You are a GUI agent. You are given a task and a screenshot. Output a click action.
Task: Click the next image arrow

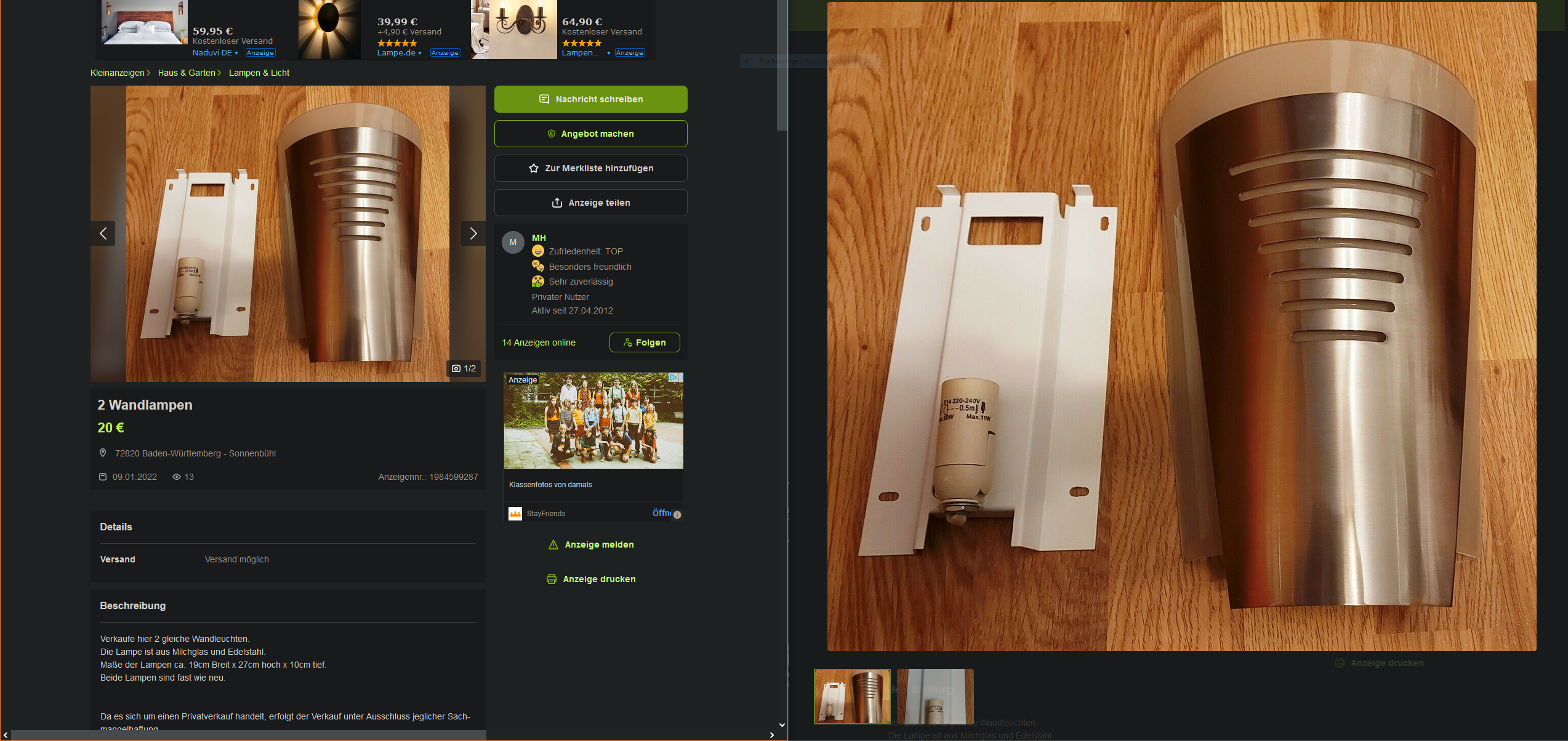(x=473, y=233)
